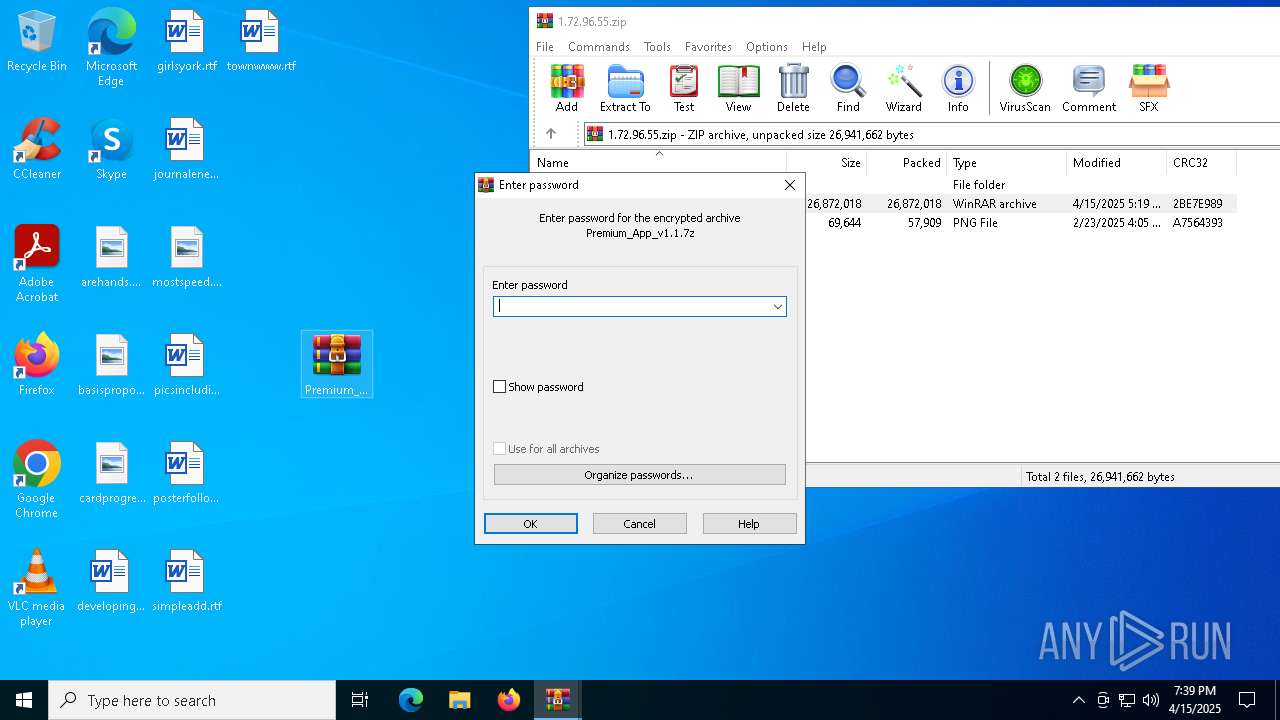Viewport: 1280px width, 720px height.
Task: Click the WinRAR taskbar button
Action: [557, 700]
